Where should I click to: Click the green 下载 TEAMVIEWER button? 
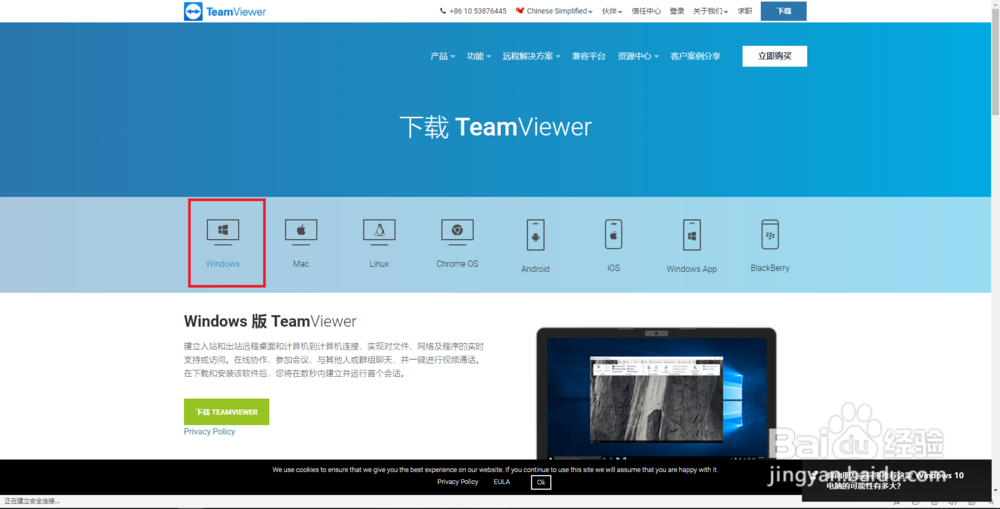[x=226, y=412]
